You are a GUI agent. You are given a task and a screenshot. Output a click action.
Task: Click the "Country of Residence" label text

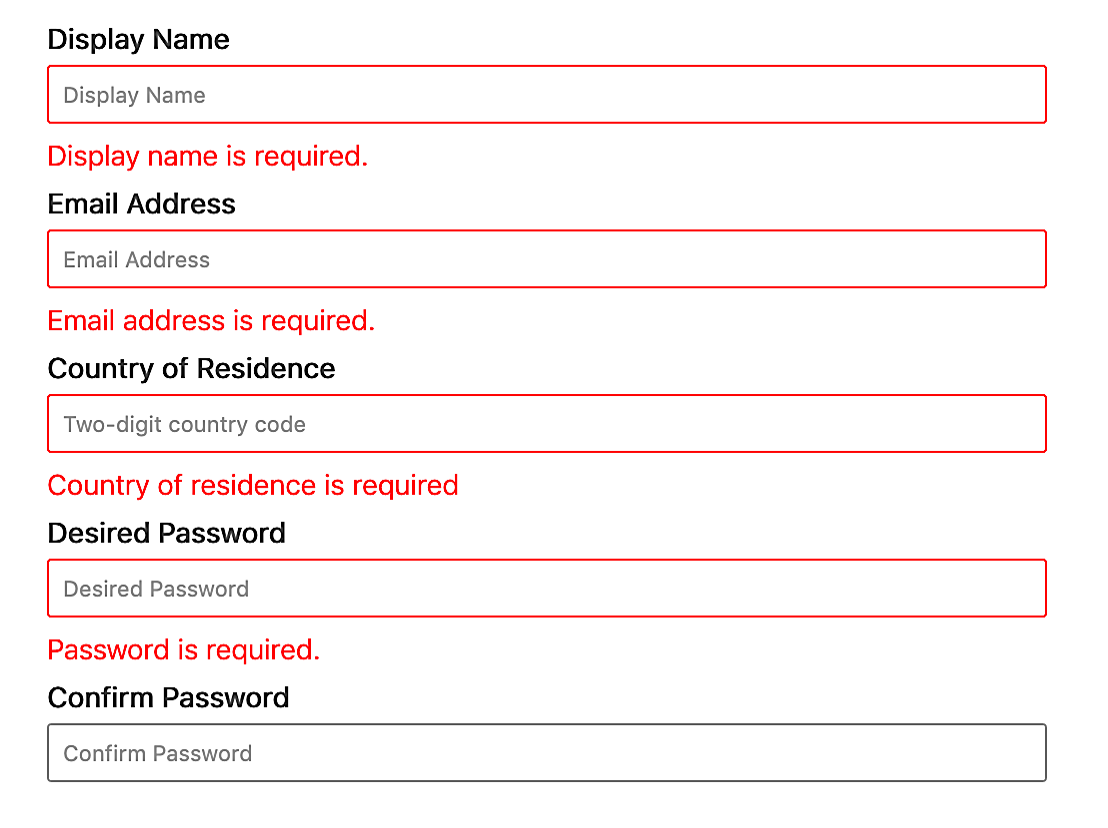pyautogui.click(x=192, y=369)
